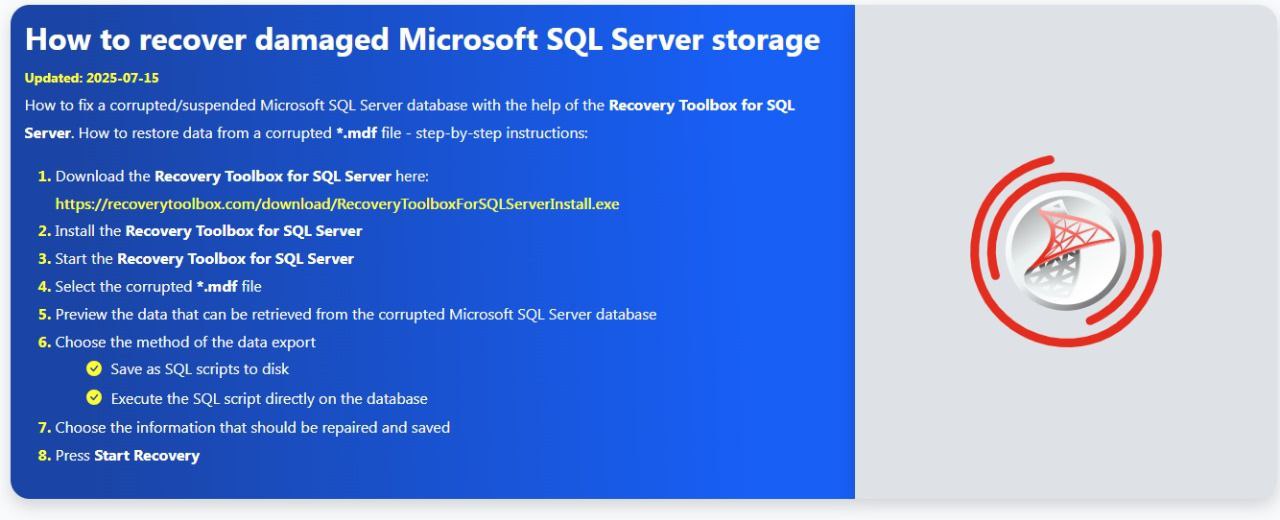Select step 3 Start the Recovery Toolbox
This screenshot has height=520, width=1280.
(x=204, y=258)
